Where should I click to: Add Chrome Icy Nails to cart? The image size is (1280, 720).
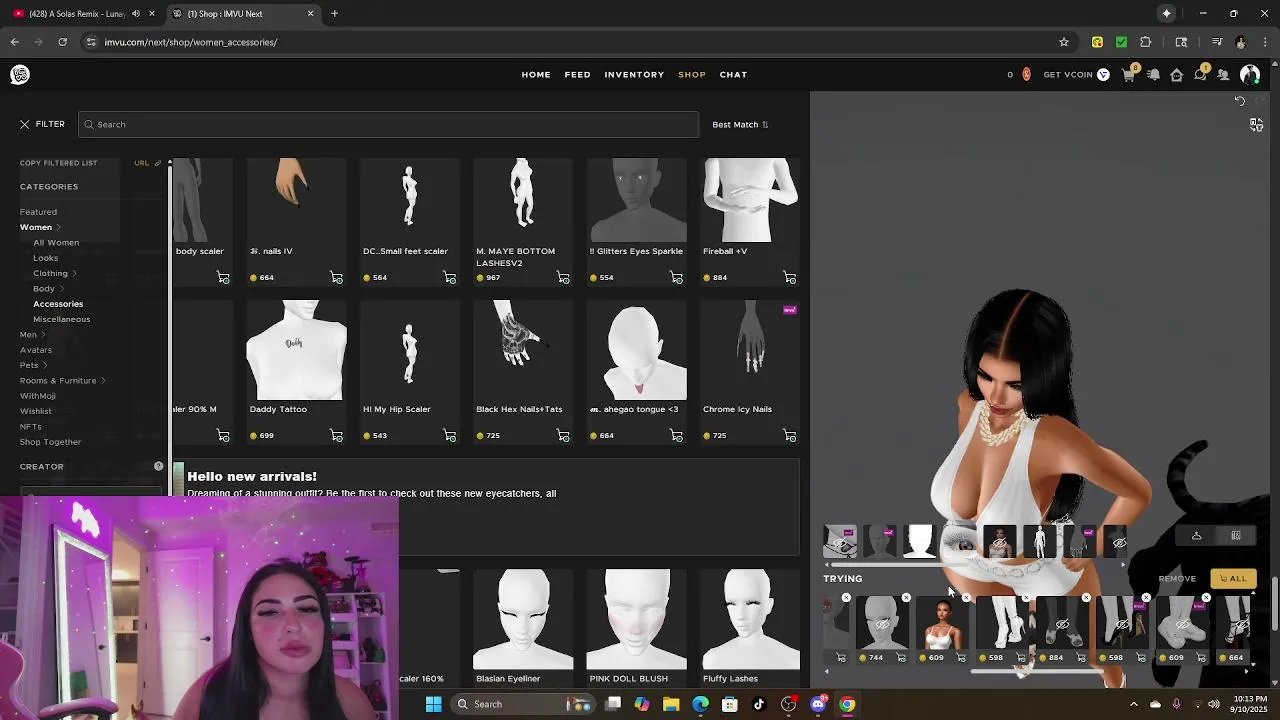pos(790,436)
